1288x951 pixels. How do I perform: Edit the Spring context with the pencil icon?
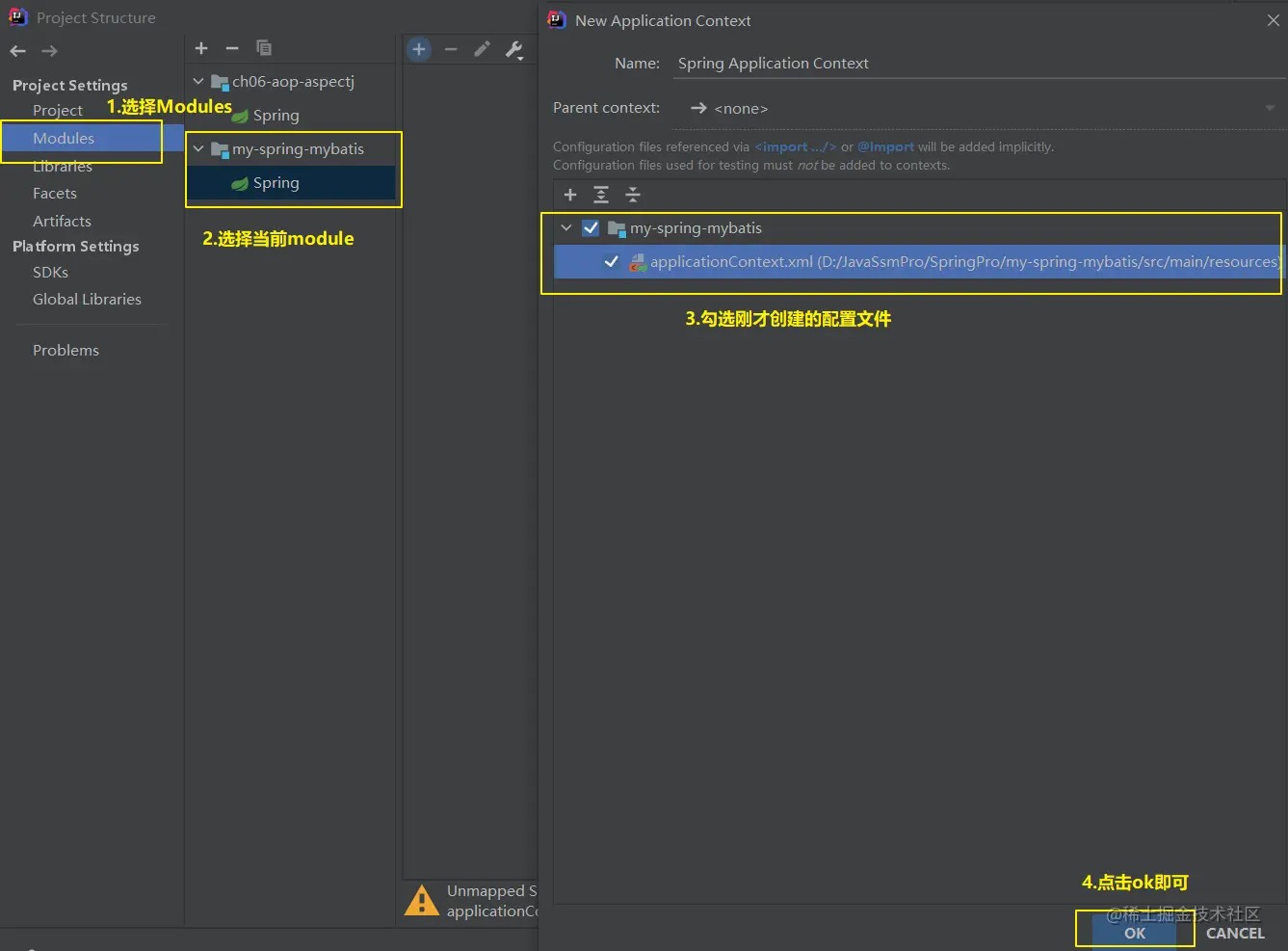pos(483,49)
